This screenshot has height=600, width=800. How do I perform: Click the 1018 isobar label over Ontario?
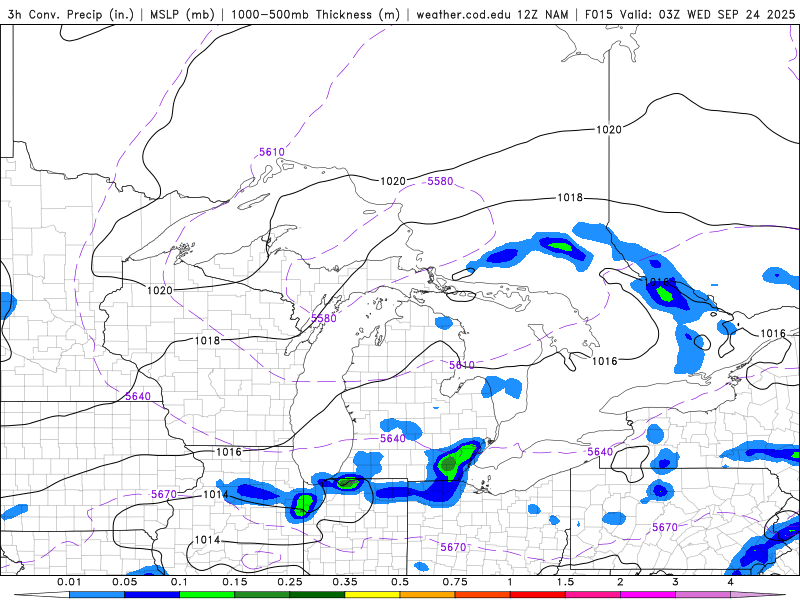[569, 197]
